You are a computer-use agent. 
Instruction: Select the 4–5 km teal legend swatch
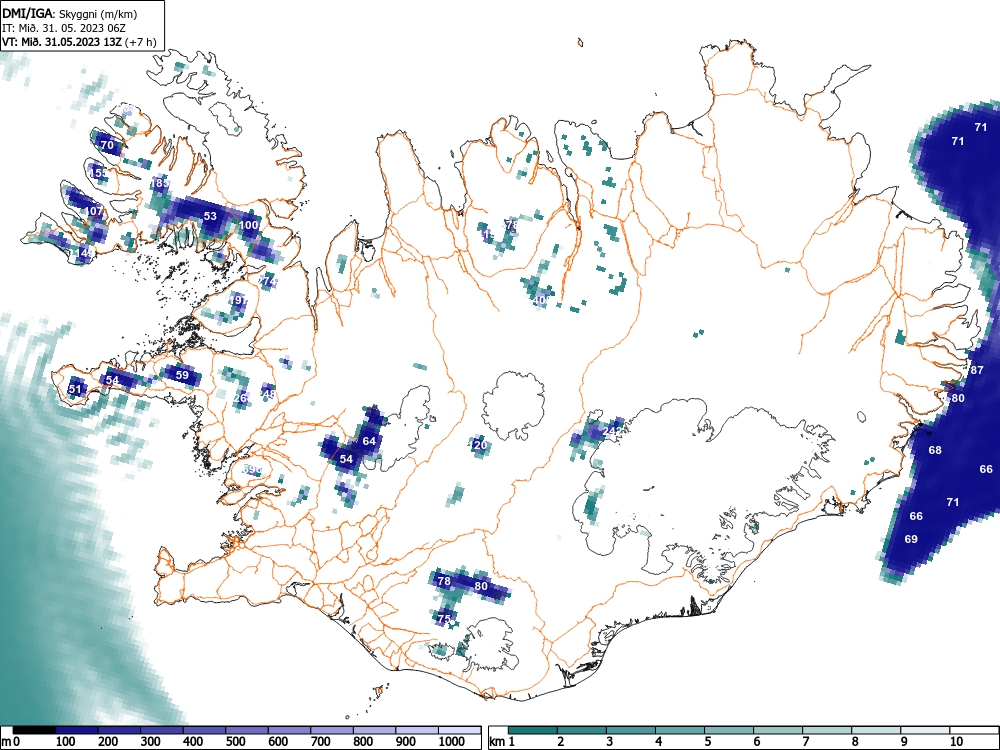coord(680,730)
